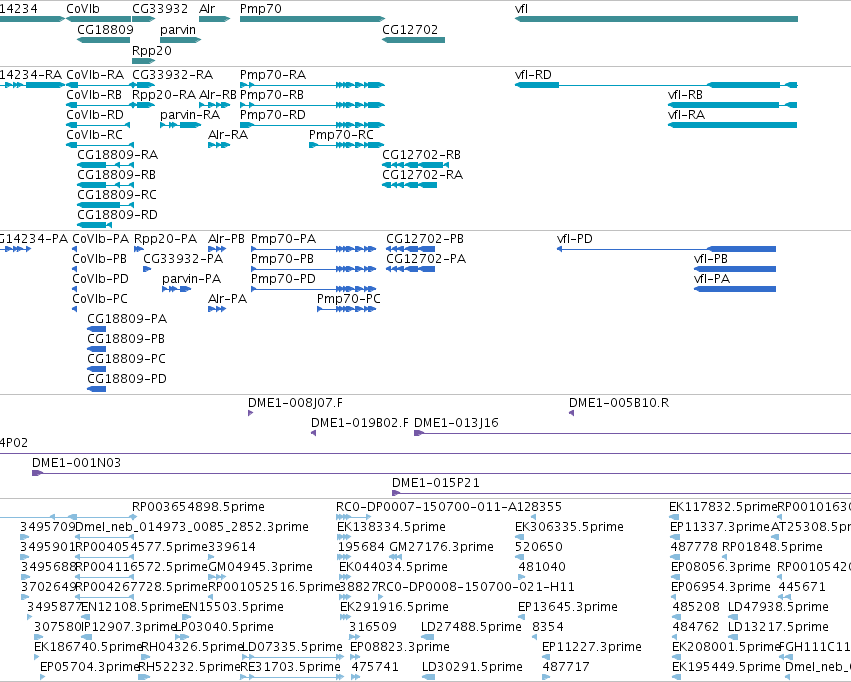Click the CG18809 gene label
Viewport: 851px width, 682px height.
click(105, 29)
